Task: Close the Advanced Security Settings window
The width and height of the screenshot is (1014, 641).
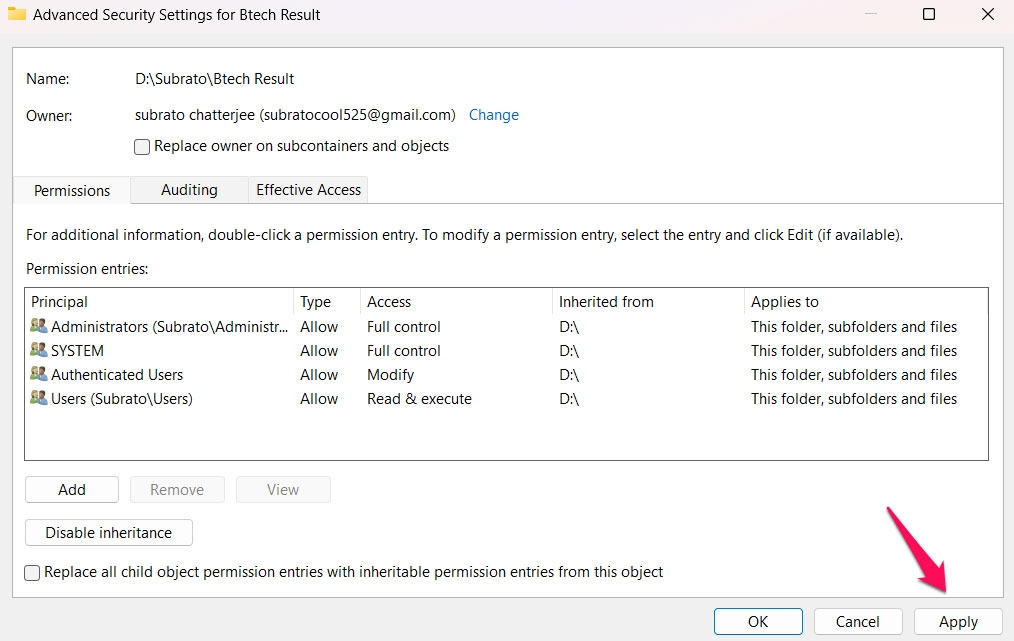Action: (987, 14)
